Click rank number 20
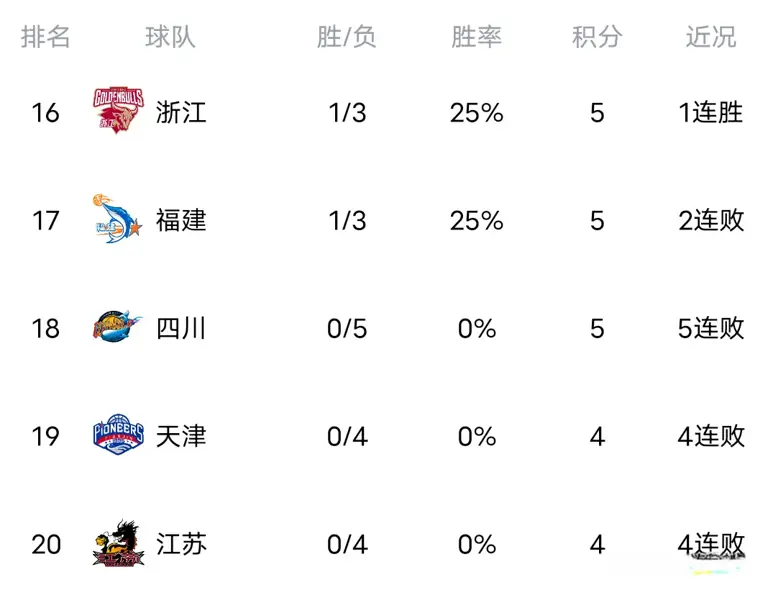Image resolution: width=768 pixels, height=590 pixels. click(x=46, y=544)
